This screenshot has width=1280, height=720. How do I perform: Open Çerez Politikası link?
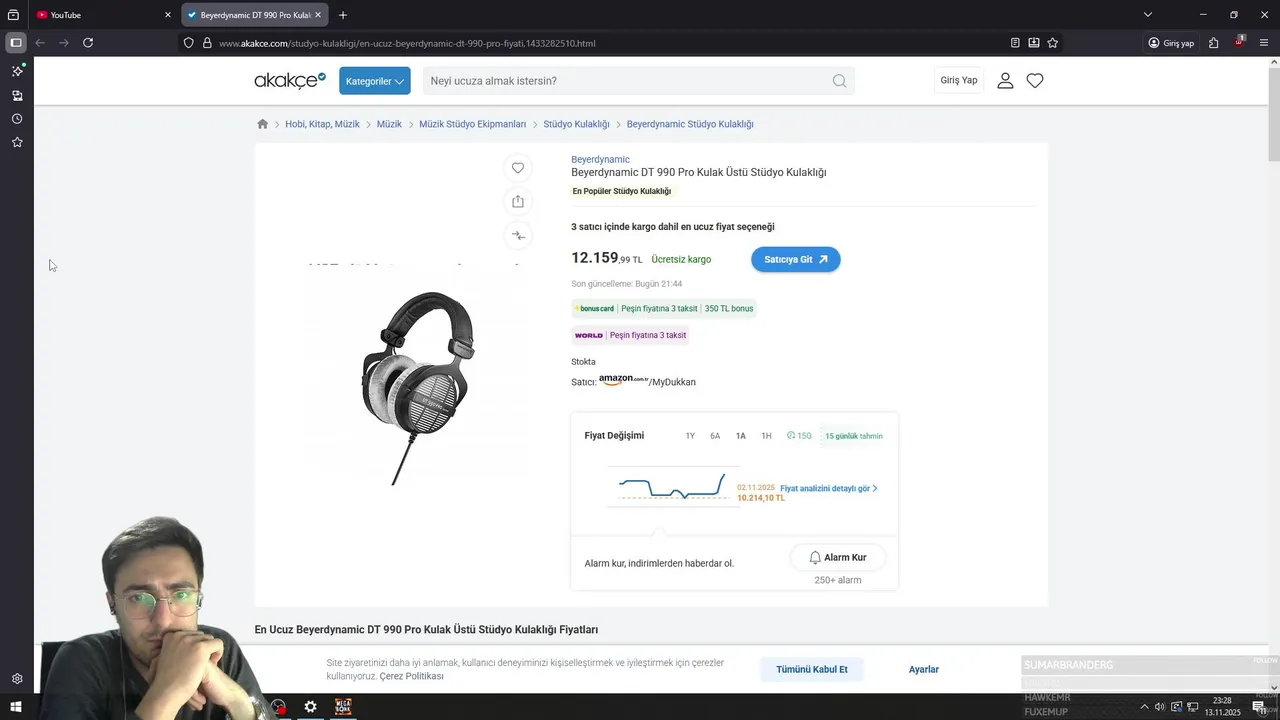pos(412,676)
